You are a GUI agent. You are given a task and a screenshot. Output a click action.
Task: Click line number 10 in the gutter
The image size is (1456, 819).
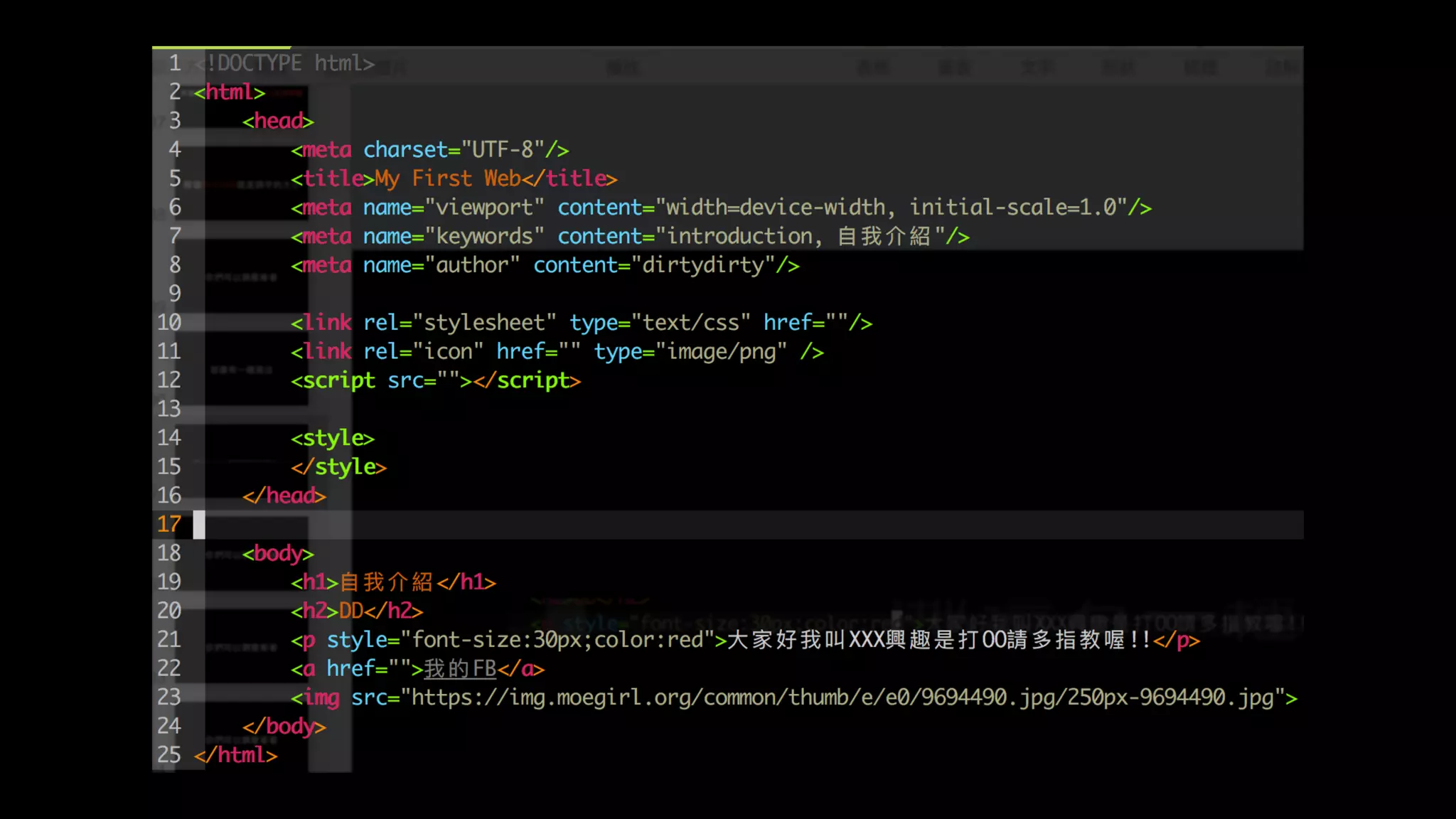click(x=169, y=323)
